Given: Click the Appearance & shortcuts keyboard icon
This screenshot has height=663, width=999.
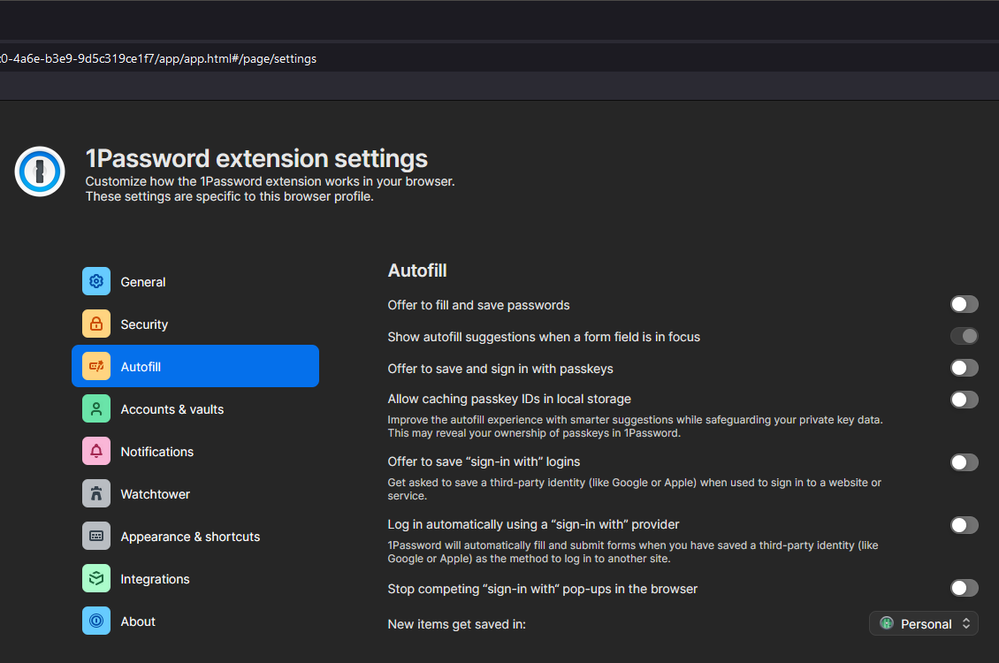Looking at the screenshot, I should pyautogui.click(x=96, y=536).
